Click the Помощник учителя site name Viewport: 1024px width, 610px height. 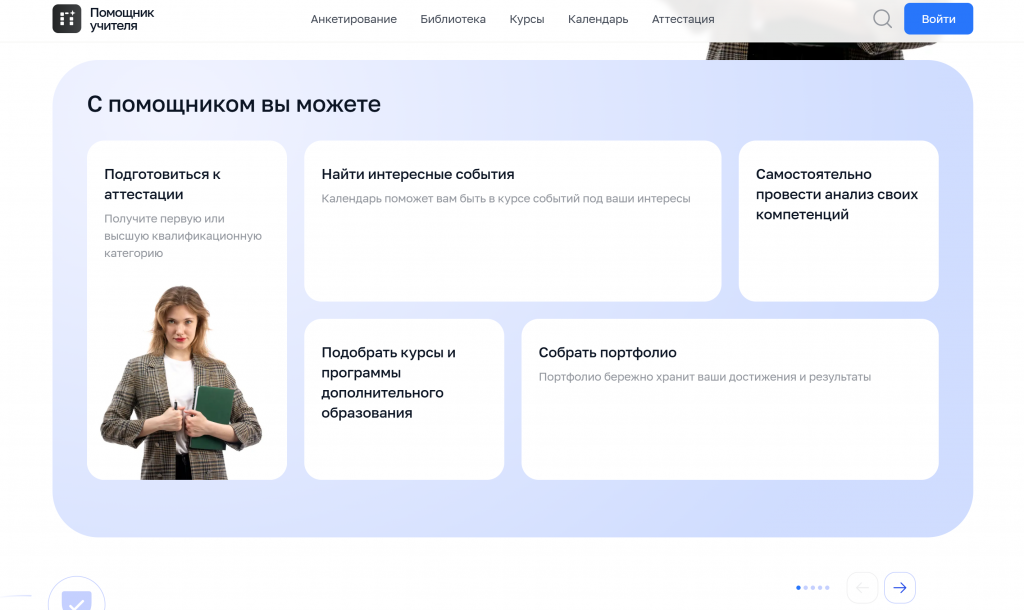click(x=122, y=19)
